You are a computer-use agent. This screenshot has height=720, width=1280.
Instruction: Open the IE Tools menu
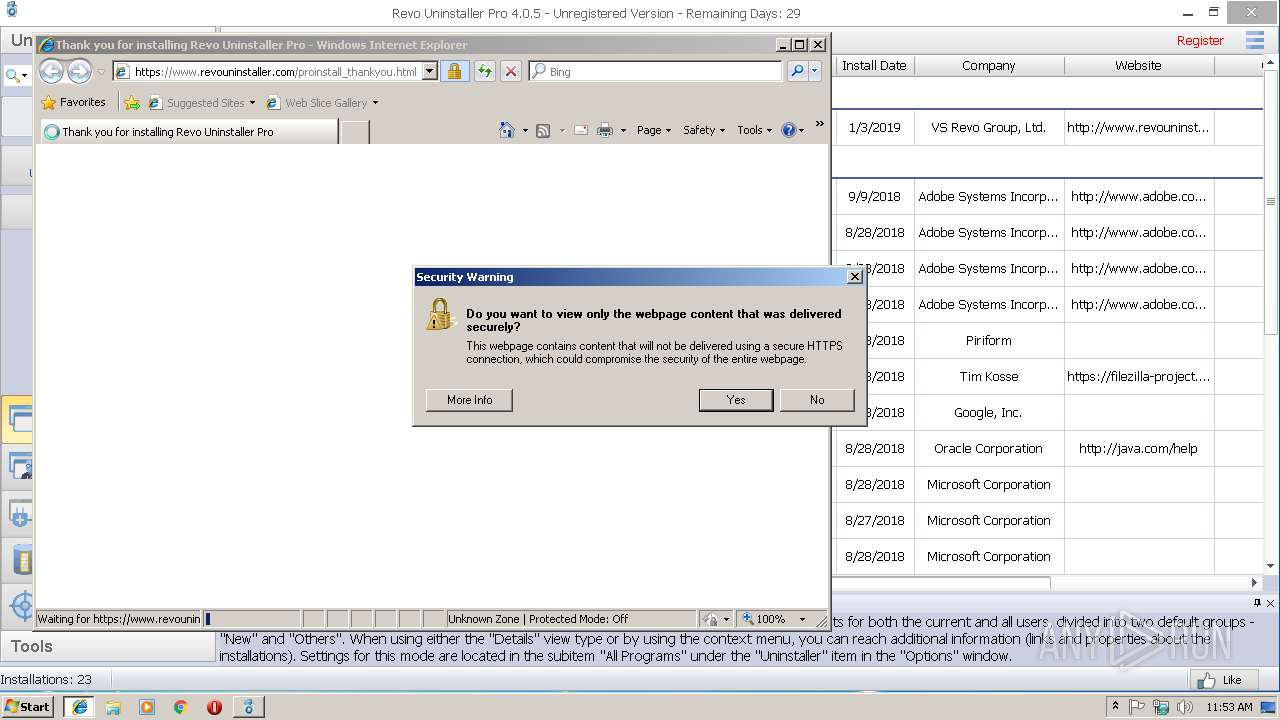[x=755, y=130]
